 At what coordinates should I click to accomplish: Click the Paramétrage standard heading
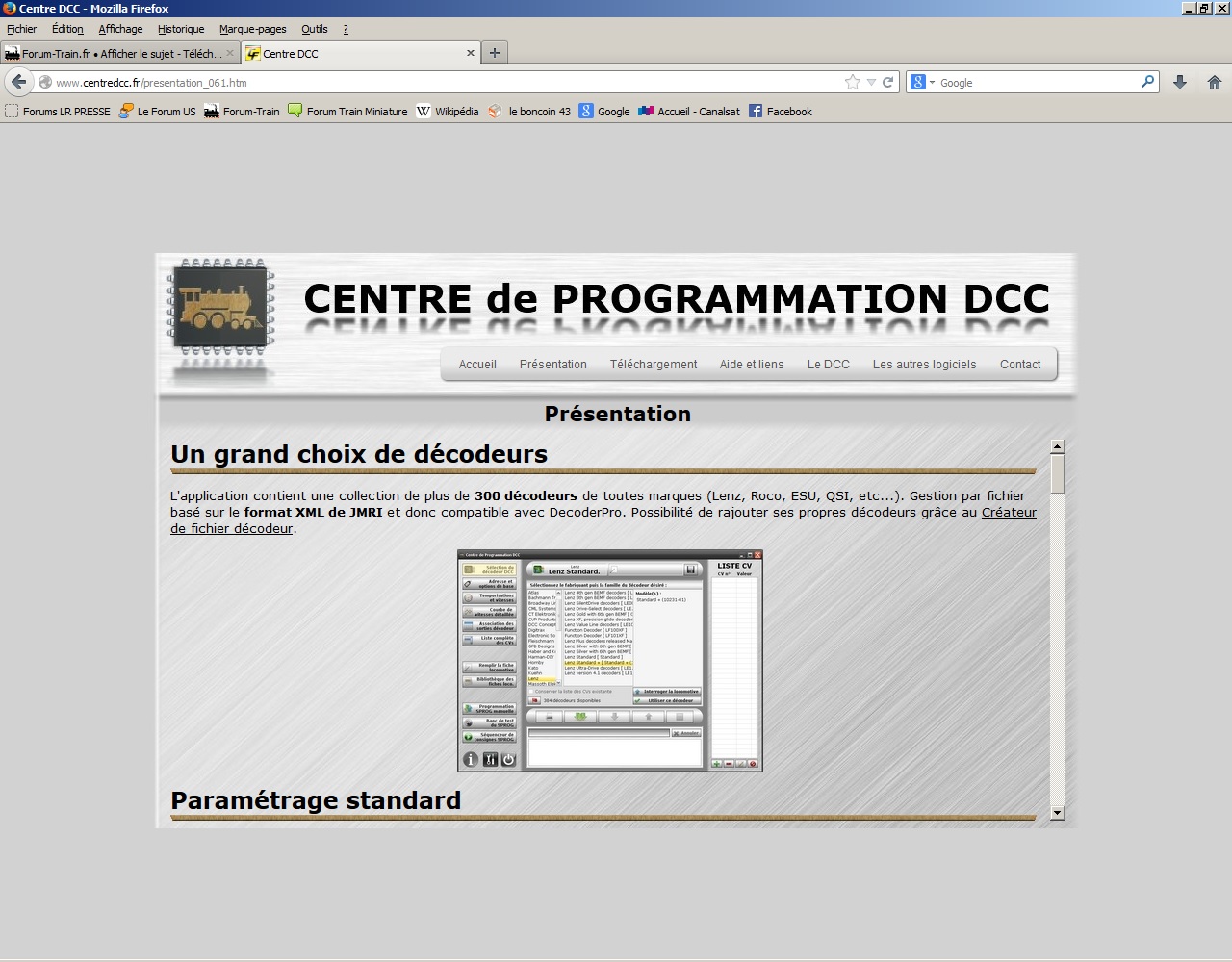click(316, 800)
